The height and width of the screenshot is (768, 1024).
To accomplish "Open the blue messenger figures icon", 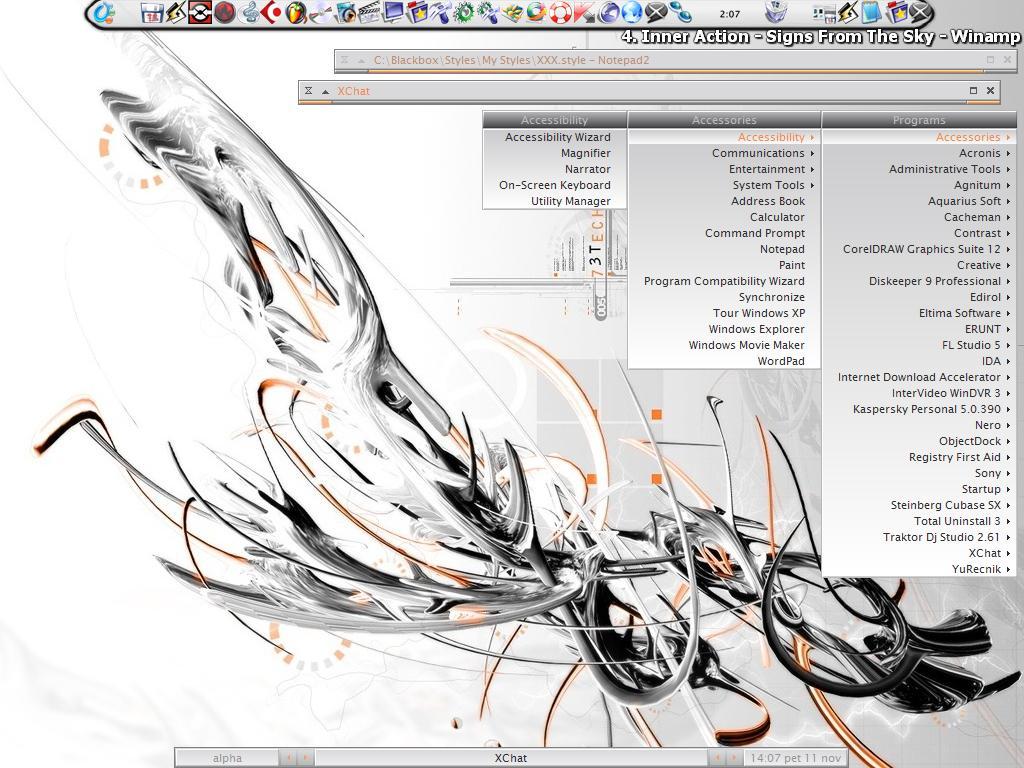I will click(680, 12).
